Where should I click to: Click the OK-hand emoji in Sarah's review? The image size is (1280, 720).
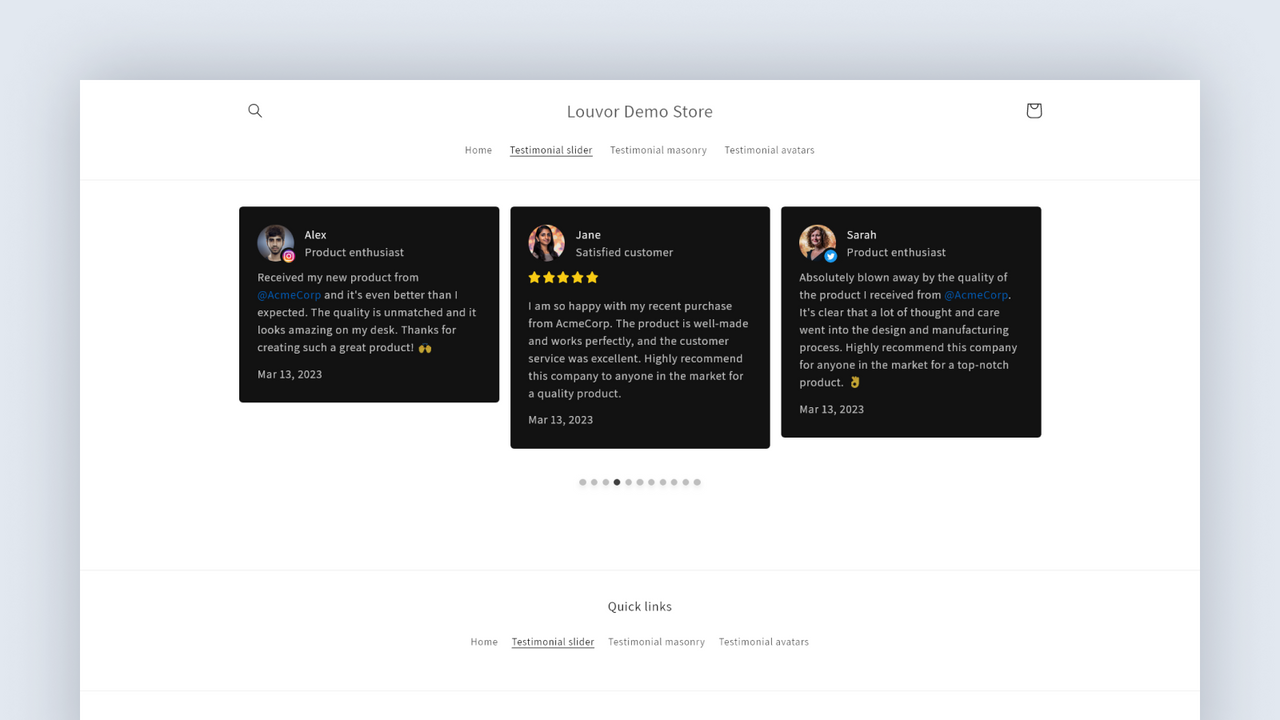(855, 383)
